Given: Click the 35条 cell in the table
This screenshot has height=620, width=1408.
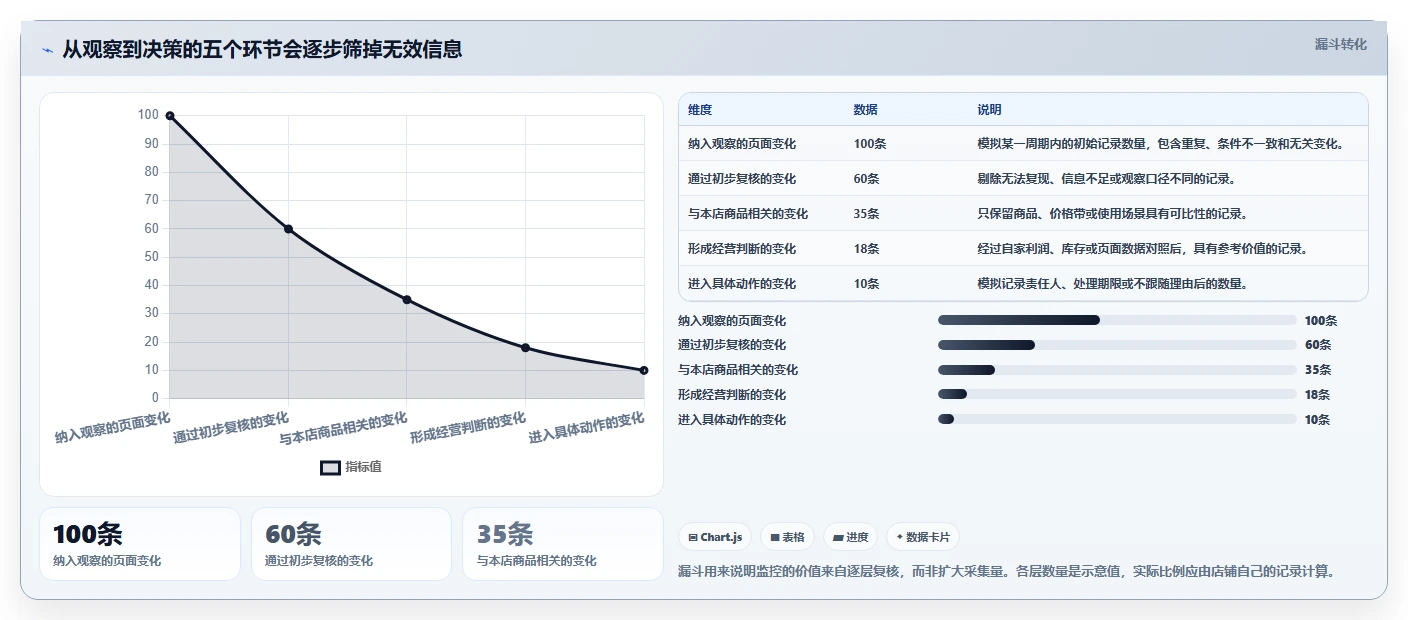Looking at the screenshot, I should pos(867,214).
